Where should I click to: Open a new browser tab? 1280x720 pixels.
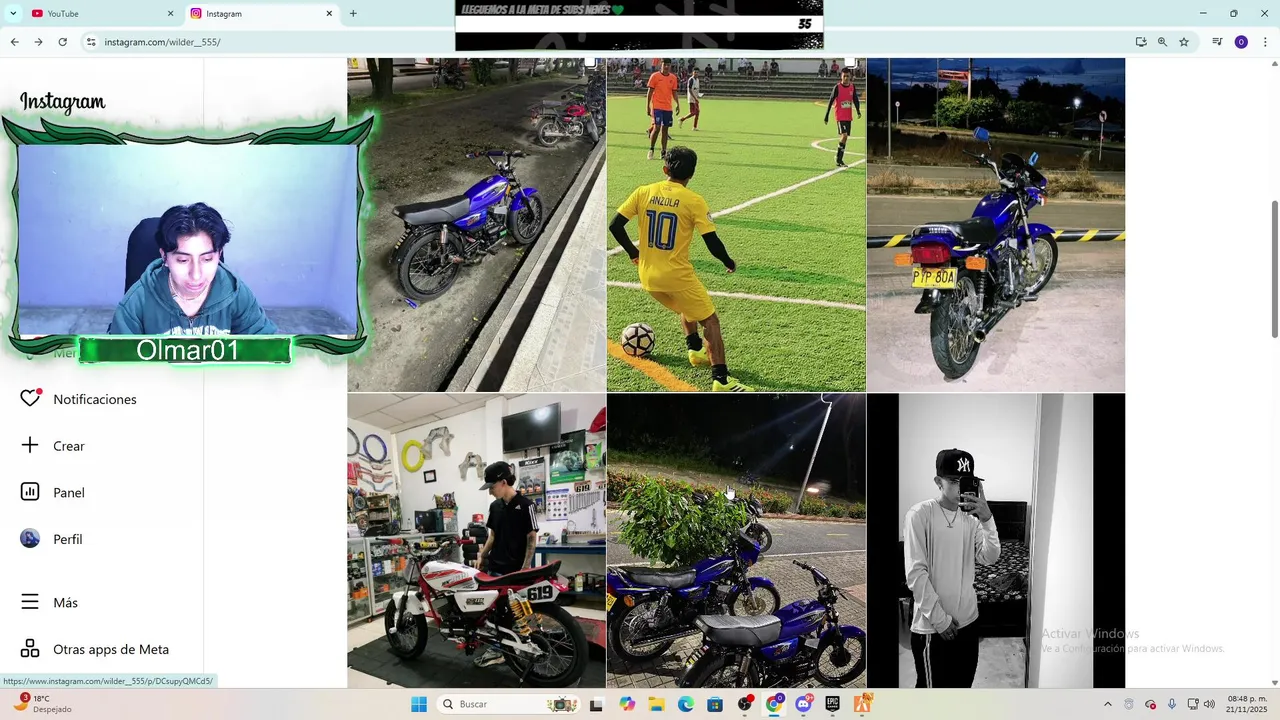pyautogui.click(x=353, y=14)
